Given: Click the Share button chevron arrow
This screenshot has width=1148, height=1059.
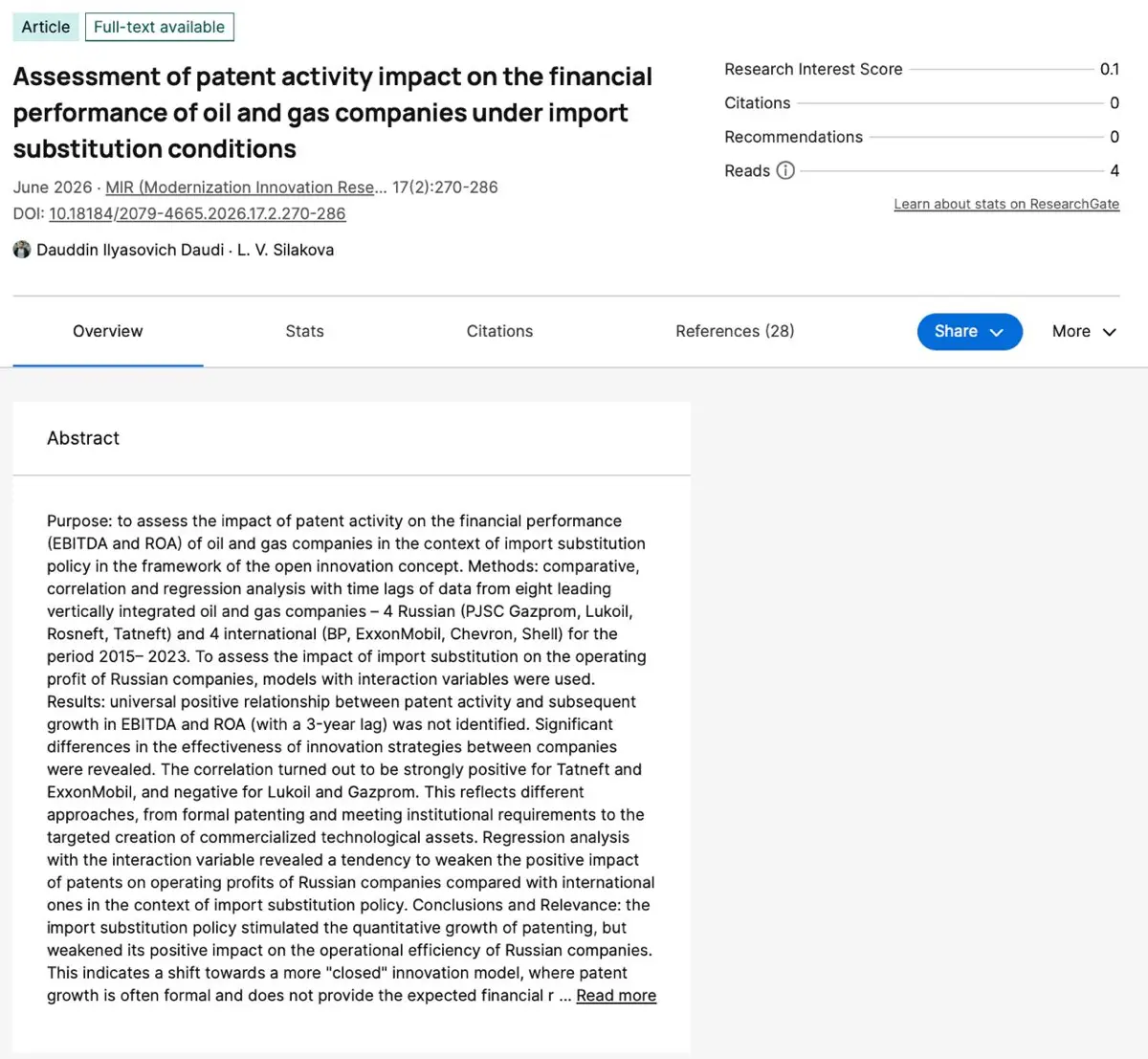Looking at the screenshot, I should tap(997, 332).
